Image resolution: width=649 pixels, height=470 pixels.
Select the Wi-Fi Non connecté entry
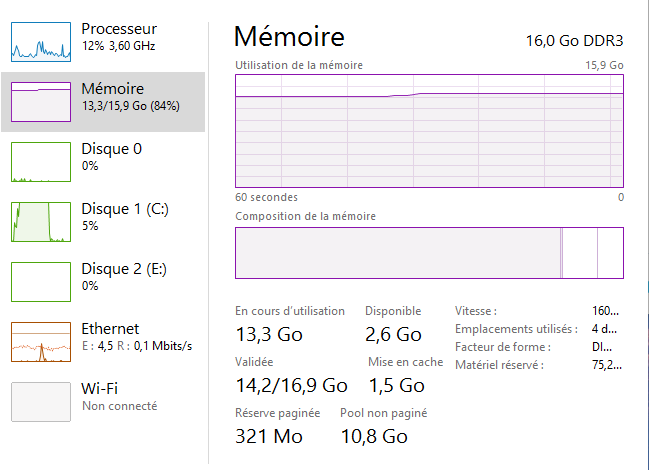click(118, 397)
